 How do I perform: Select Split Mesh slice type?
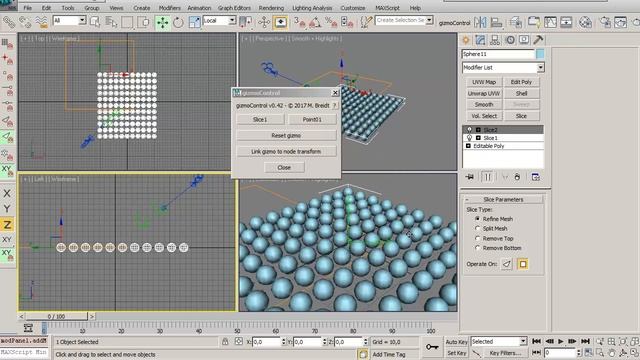478,229
